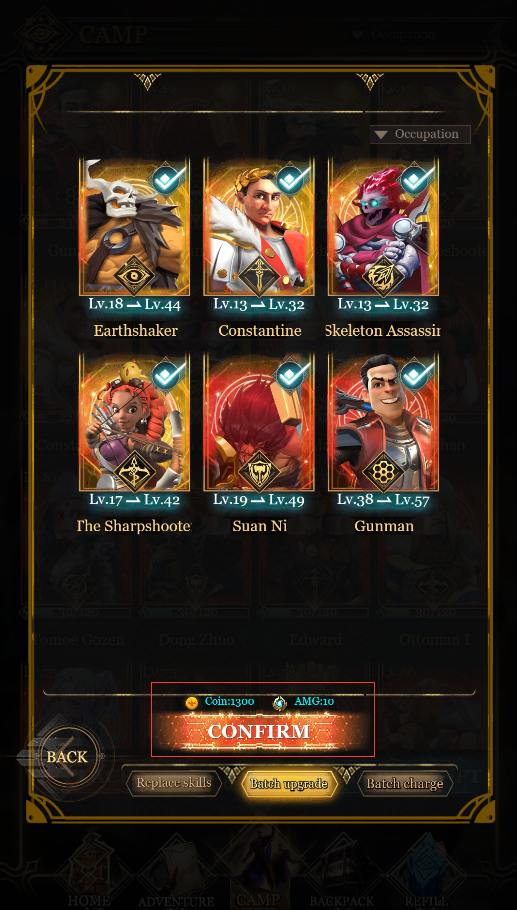This screenshot has width=517, height=910.
Task: Select the Suan Ni hero card
Action: [259, 423]
